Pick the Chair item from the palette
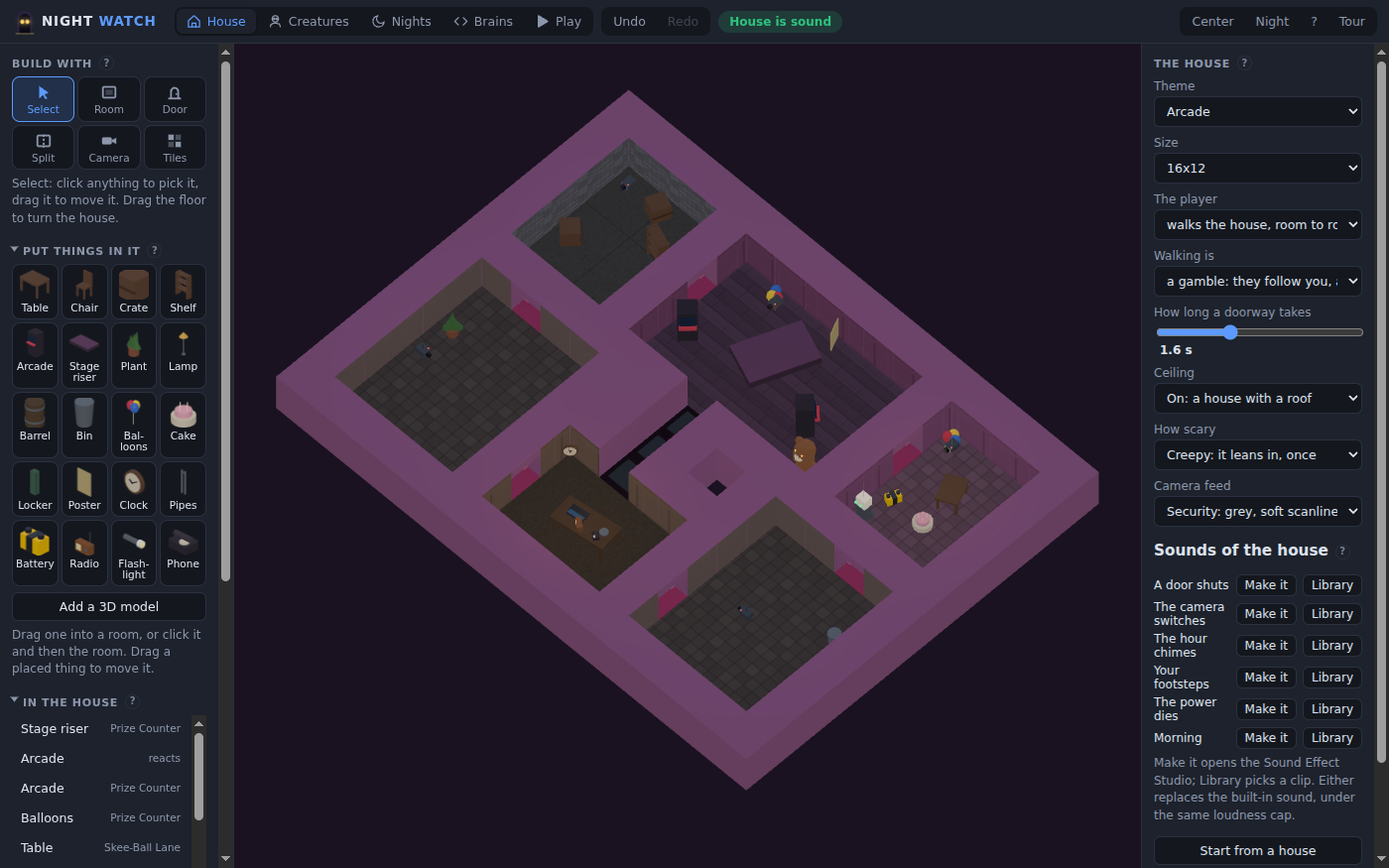 point(84,292)
